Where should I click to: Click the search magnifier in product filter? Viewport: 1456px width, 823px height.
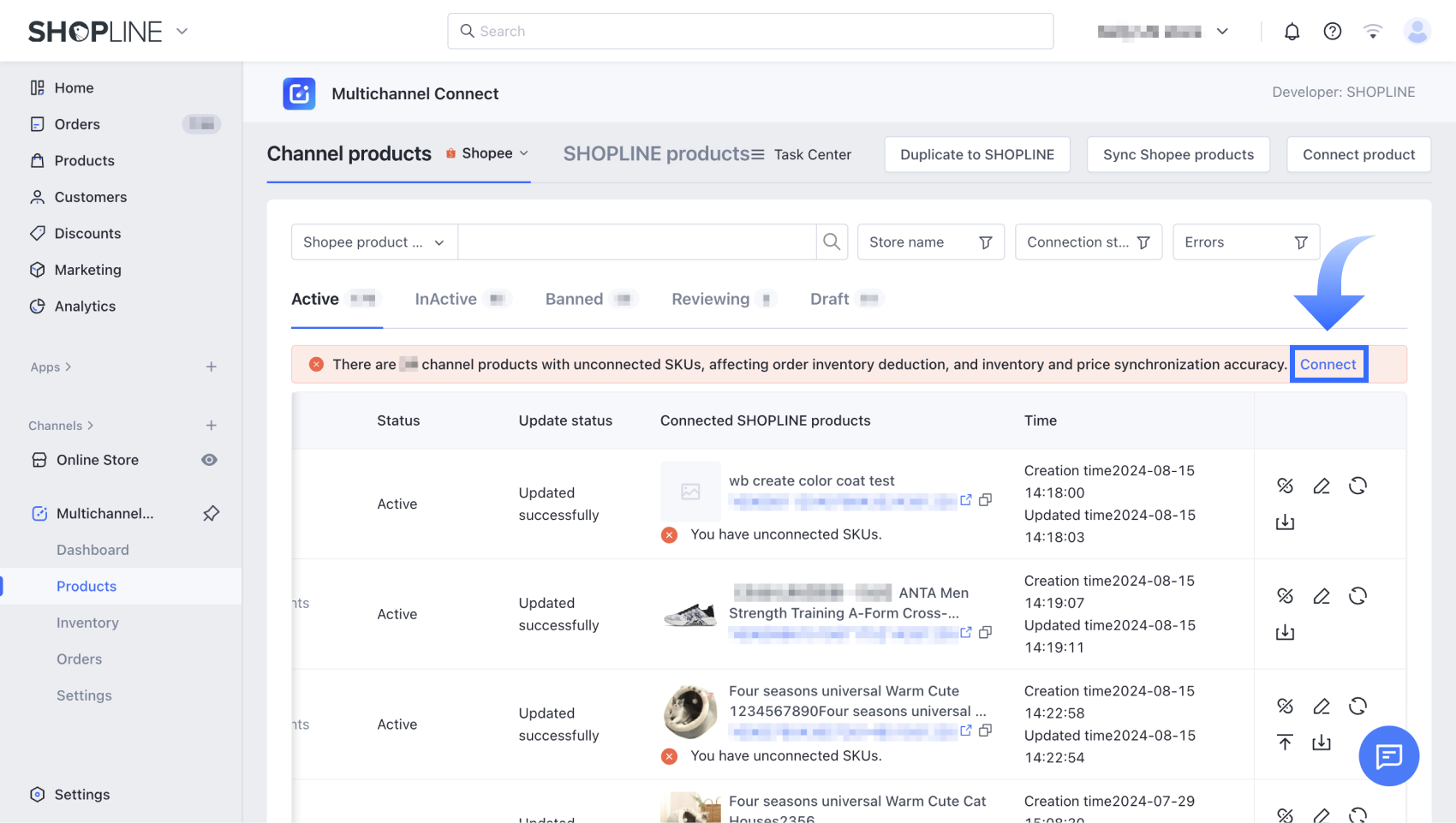click(831, 242)
